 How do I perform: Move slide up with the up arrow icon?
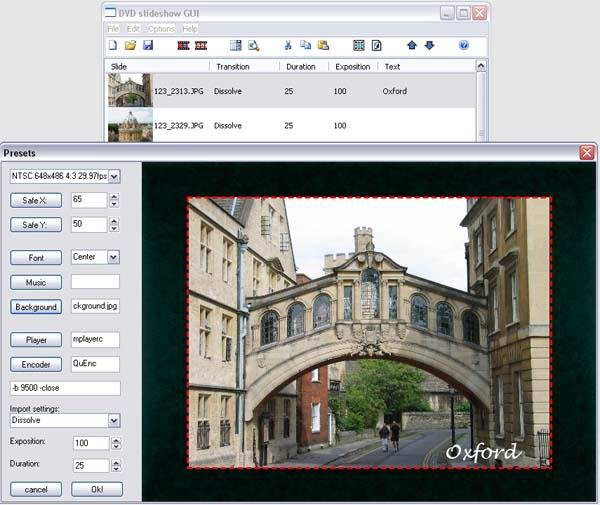click(x=411, y=46)
